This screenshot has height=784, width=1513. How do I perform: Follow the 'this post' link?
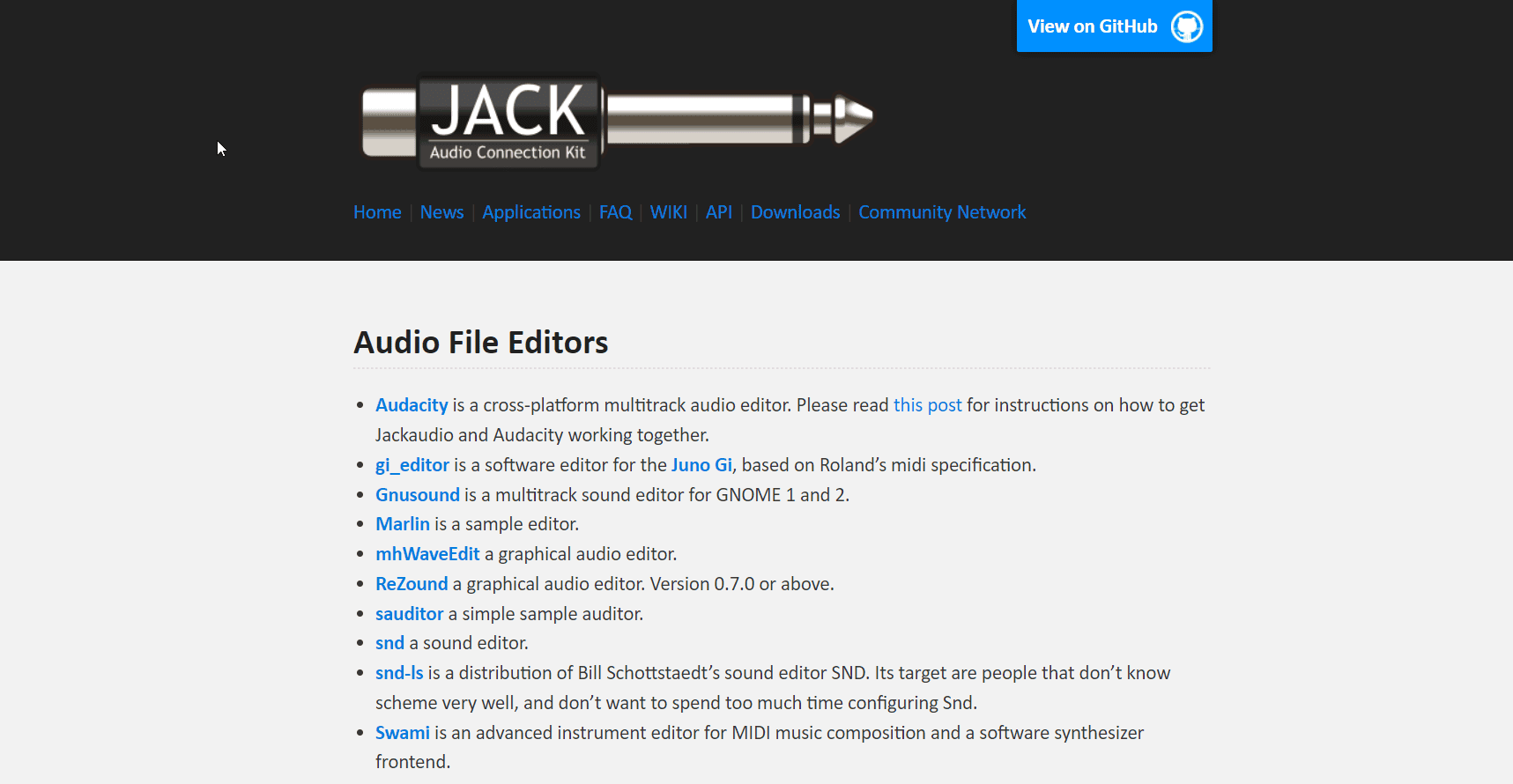point(928,405)
